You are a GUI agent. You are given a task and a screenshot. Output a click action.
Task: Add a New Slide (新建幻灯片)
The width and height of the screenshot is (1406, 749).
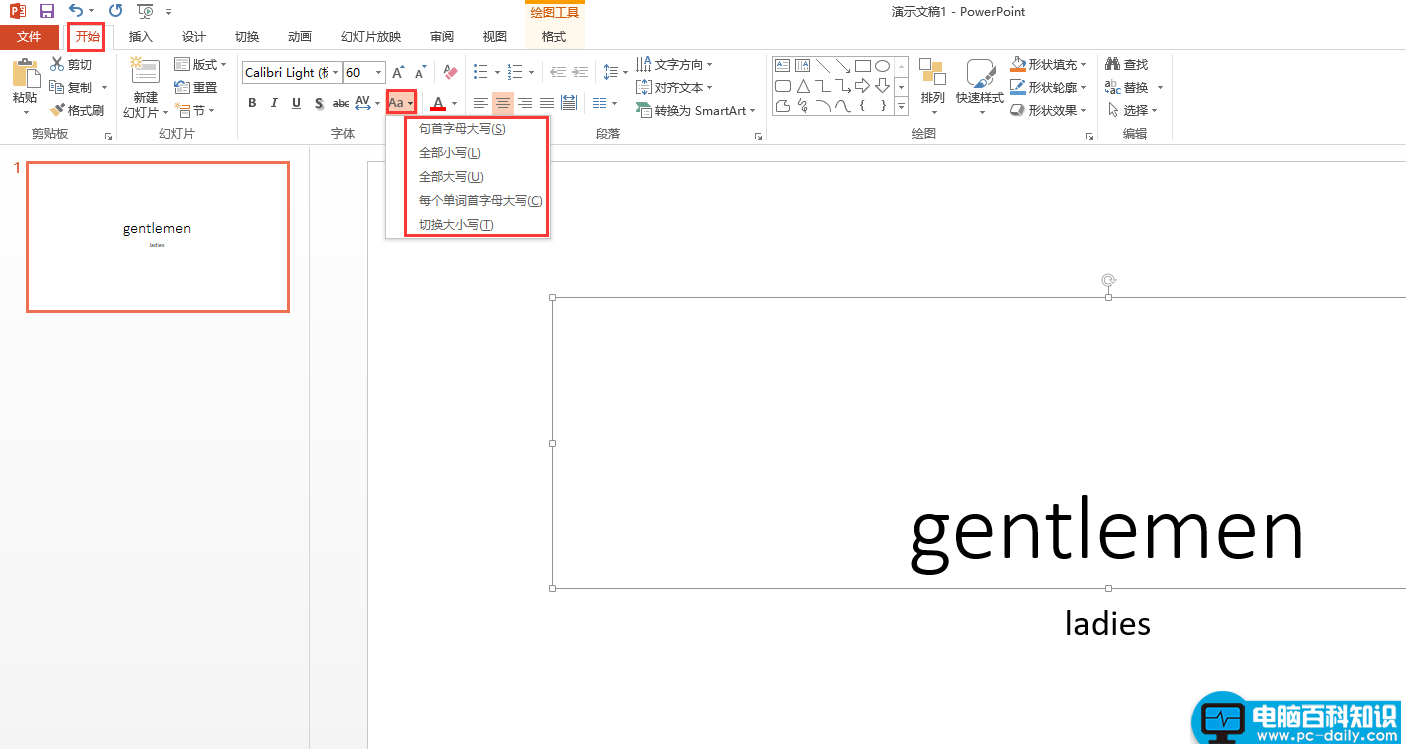[145, 88]
